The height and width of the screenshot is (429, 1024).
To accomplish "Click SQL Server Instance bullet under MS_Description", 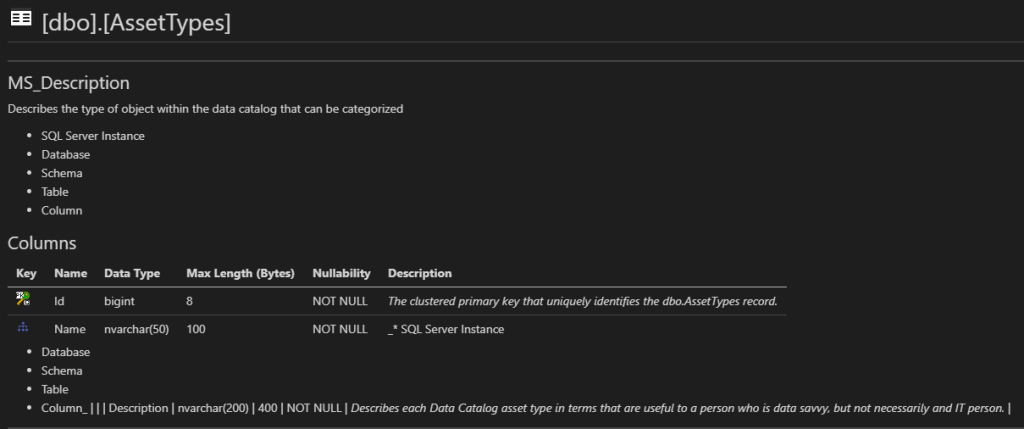I will click(x=93, y=136).
